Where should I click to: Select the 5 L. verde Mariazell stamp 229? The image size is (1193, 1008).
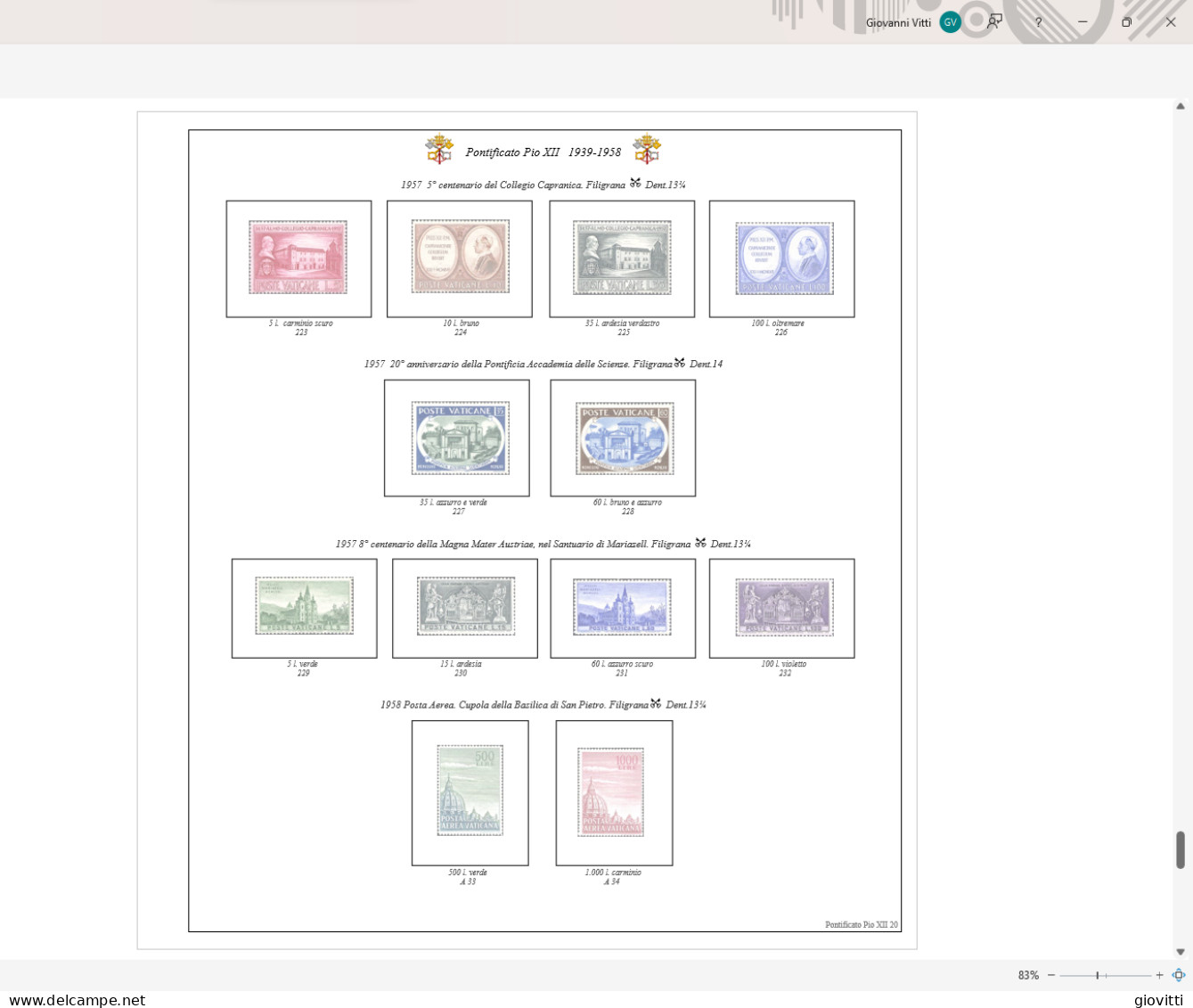pyautogui.click(x=304, y=608)
